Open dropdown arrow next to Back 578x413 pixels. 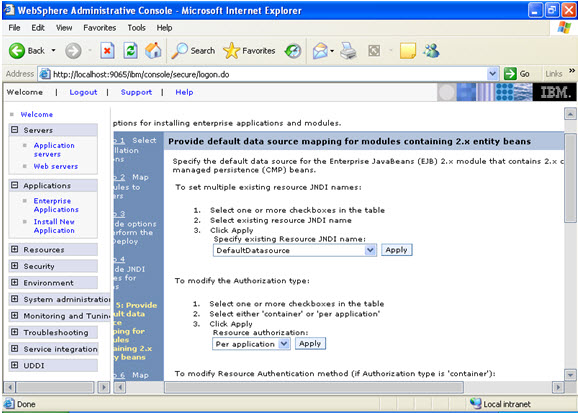click(x=53, y=51)
